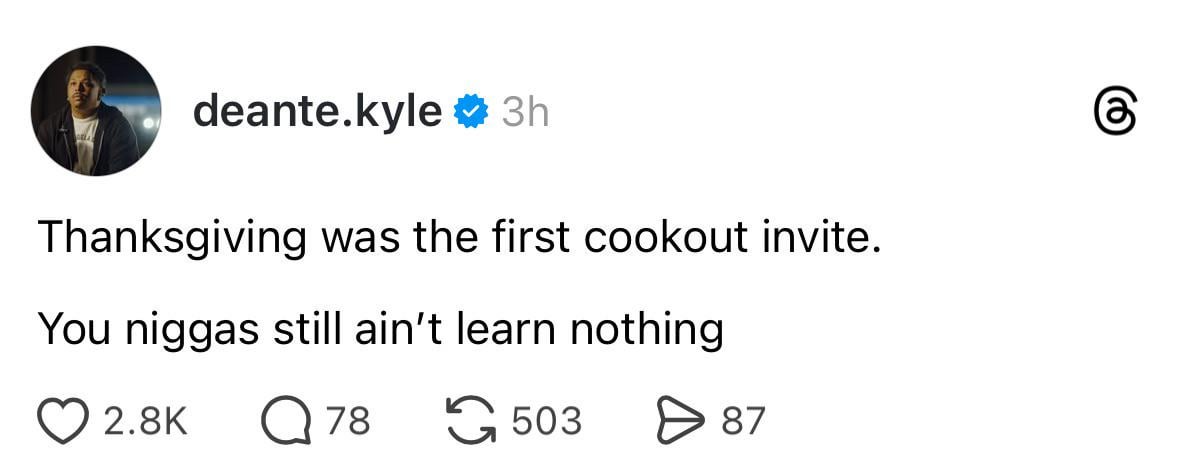View the 2.8K likes count
This screenshot has height=474, width=1179.
point(145,421)
